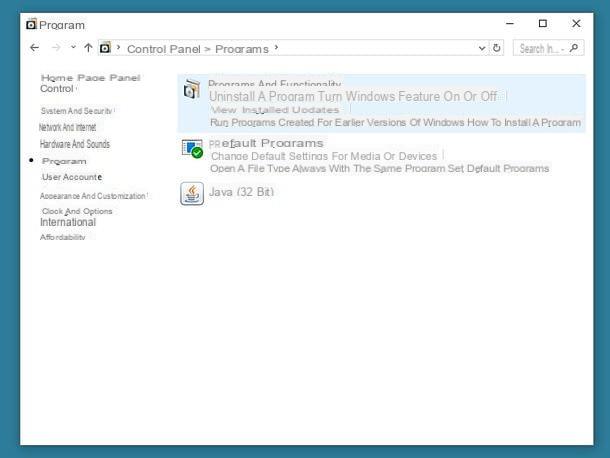Maximize the Program window
The image size is (610, 458).
click(x=543, y=24)
